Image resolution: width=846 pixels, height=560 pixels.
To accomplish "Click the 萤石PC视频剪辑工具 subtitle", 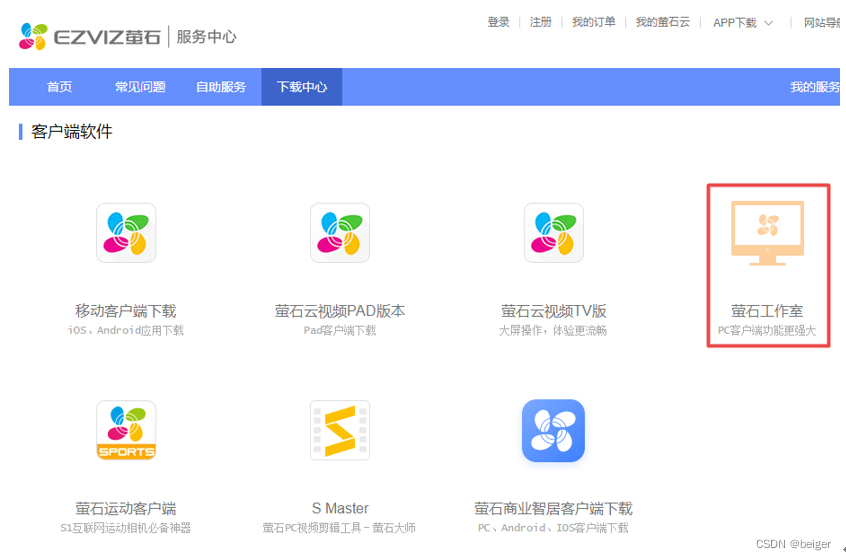I will 339,528.
